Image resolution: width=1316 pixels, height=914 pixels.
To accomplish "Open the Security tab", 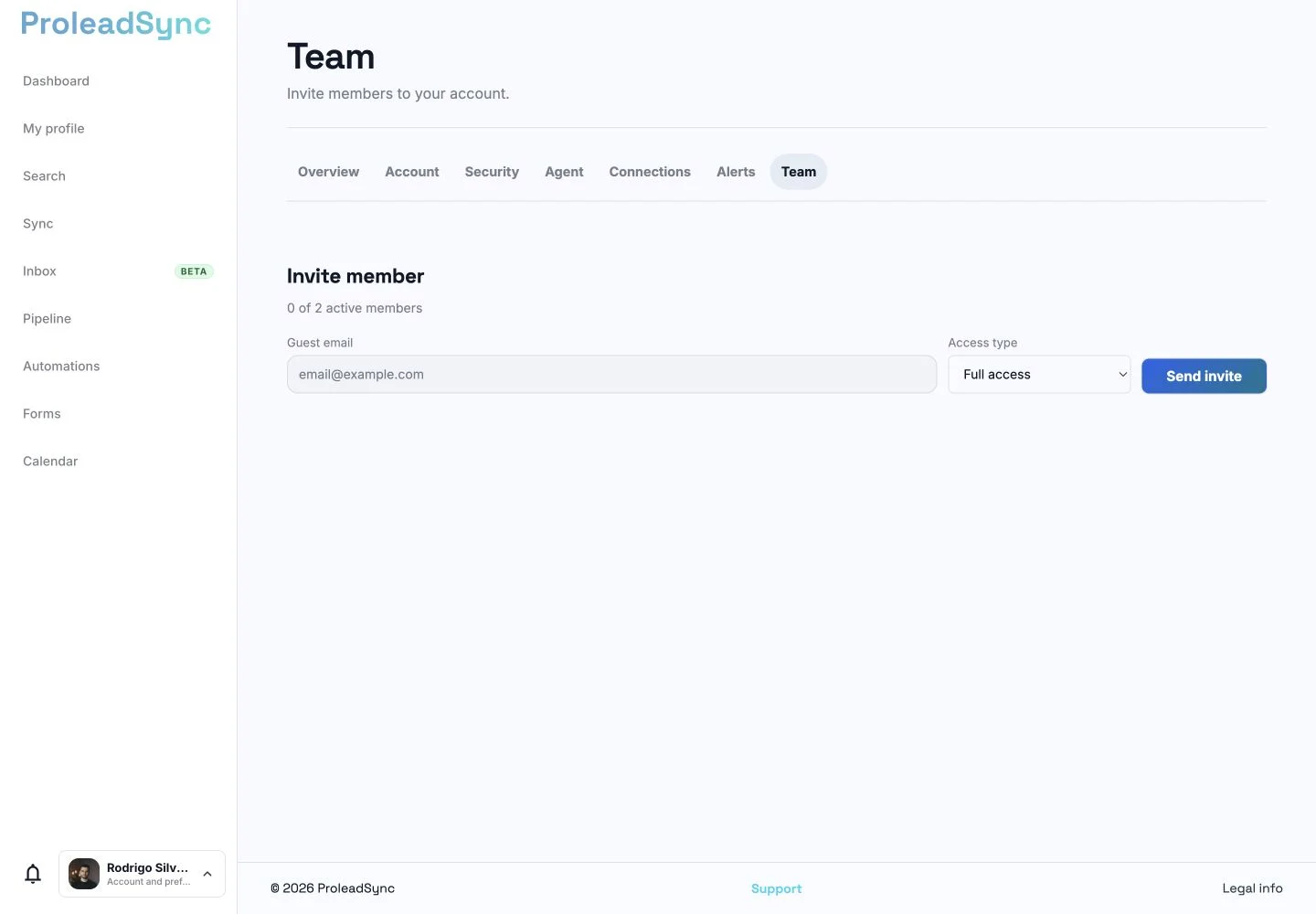I will [492, 172].
